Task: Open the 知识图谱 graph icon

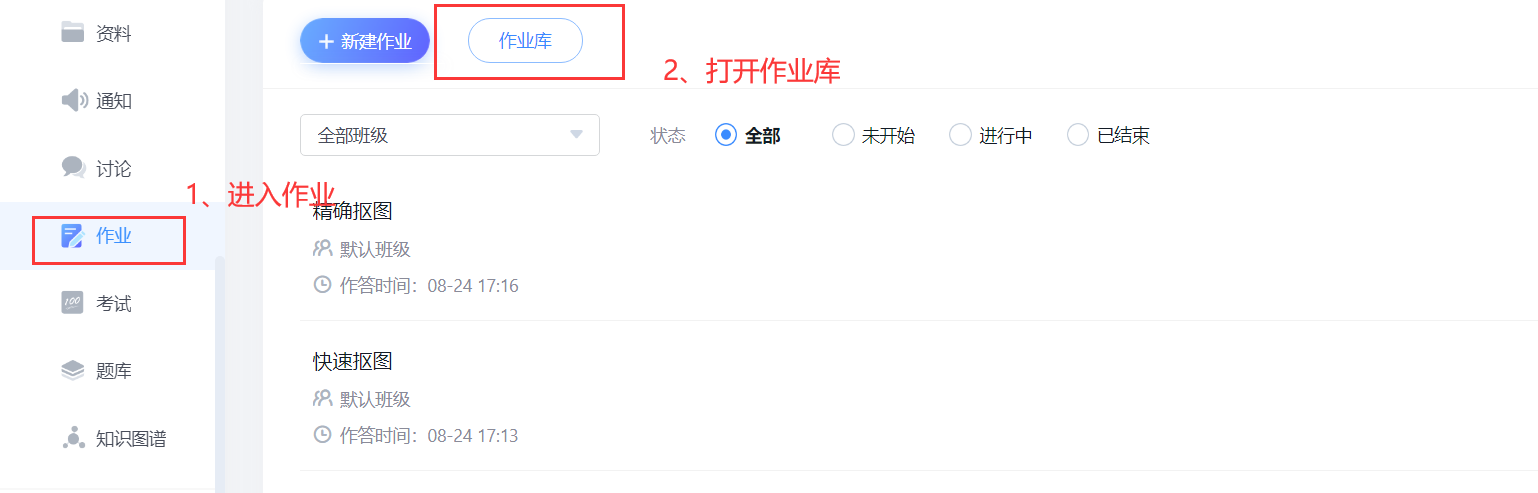Action: coord(73,438)
